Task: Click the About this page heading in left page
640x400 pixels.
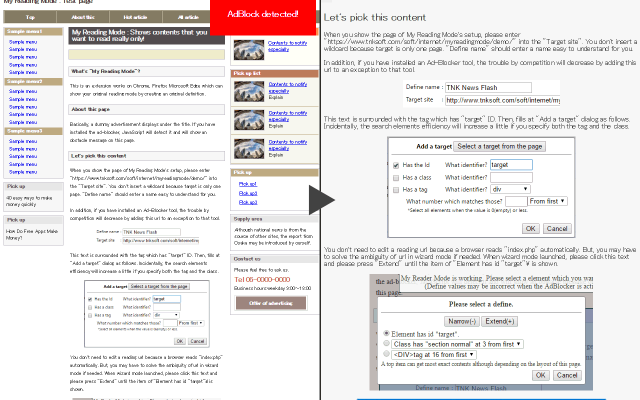Action: click(x=146, y=109)
